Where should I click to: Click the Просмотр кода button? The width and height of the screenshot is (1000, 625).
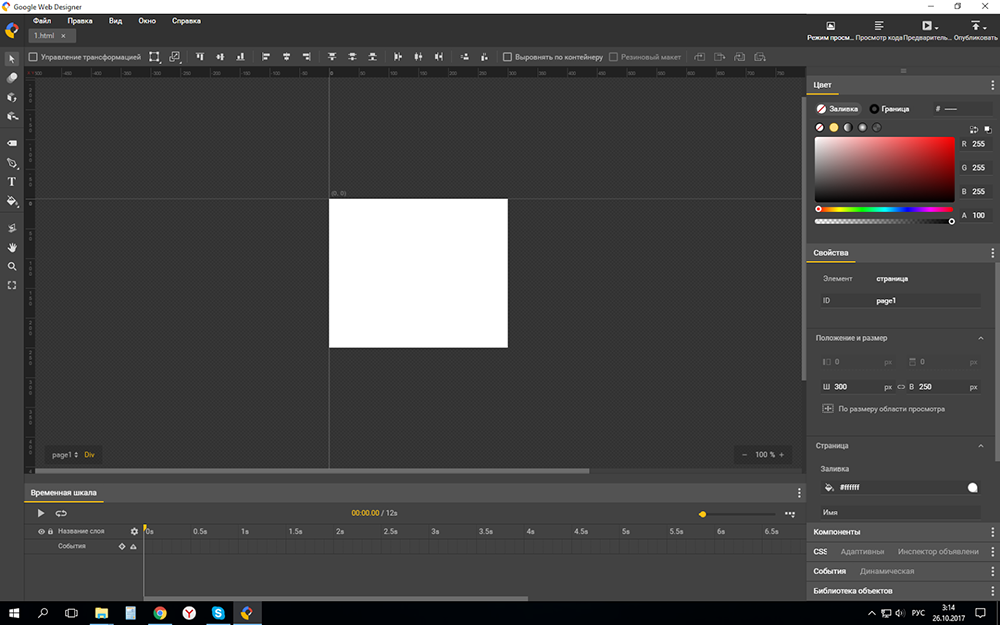[879, 31]
